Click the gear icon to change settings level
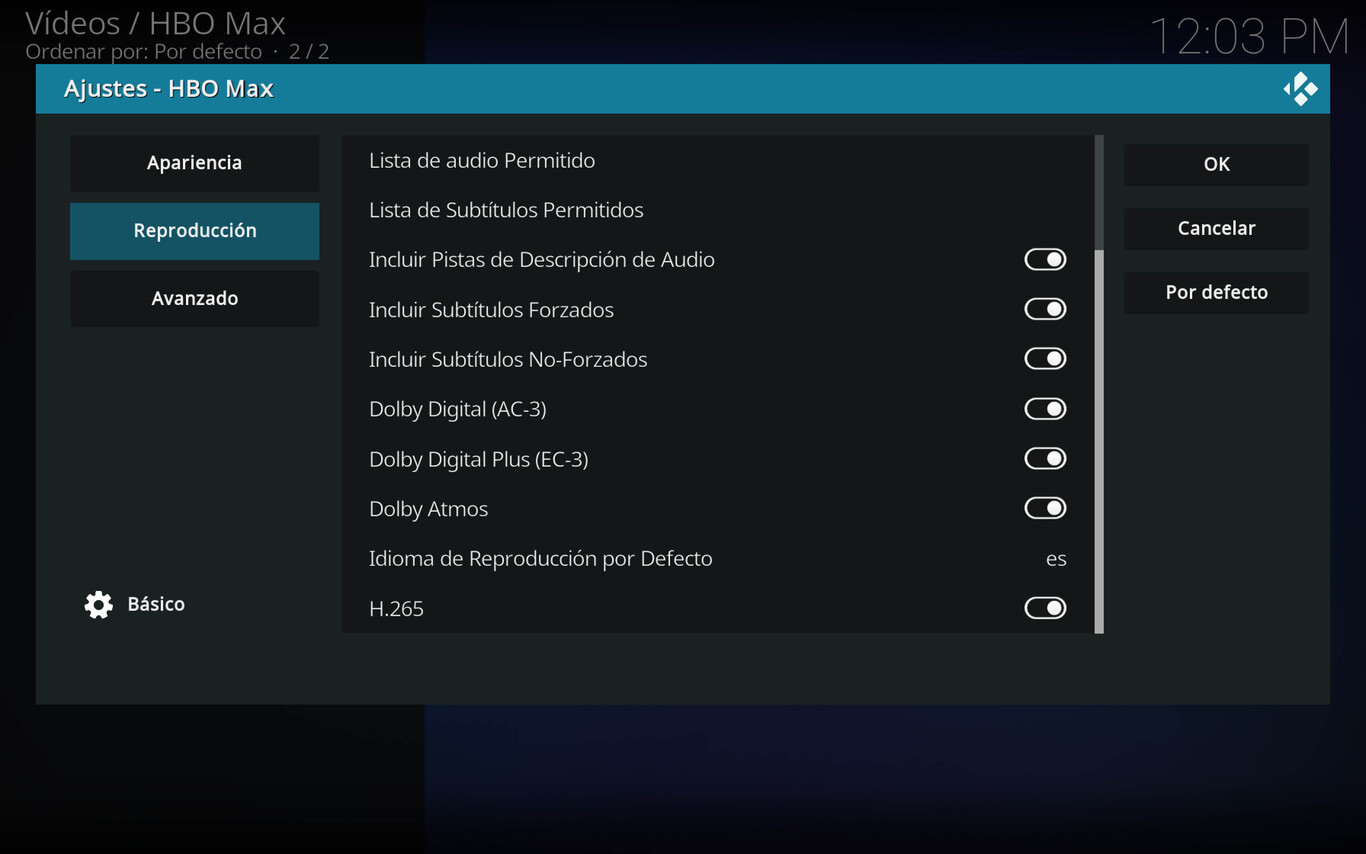 point(97,604)
